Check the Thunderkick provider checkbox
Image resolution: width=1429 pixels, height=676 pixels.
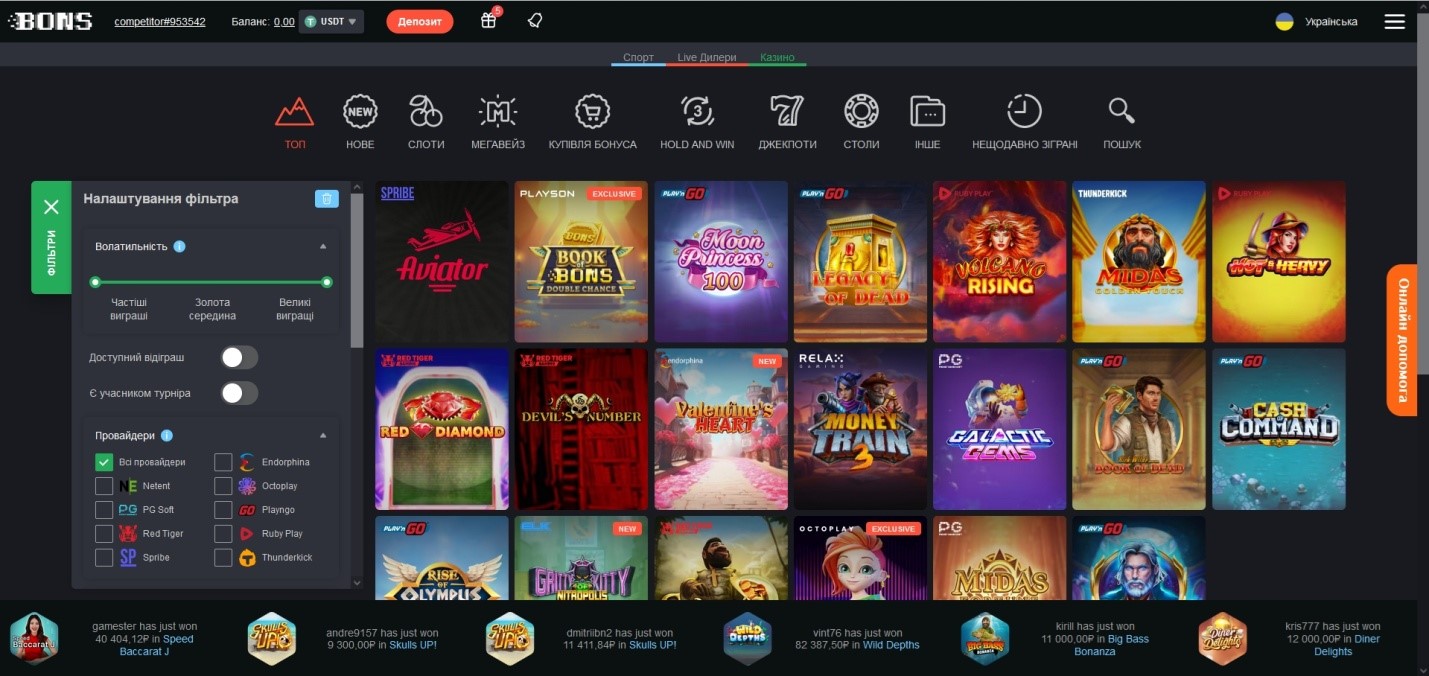223,558
